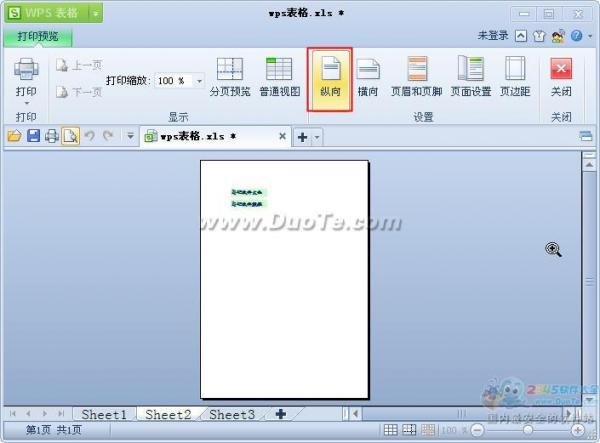The image size is (600, 443).
Task: Click the redo arrow icon
Action: point(108,135)
